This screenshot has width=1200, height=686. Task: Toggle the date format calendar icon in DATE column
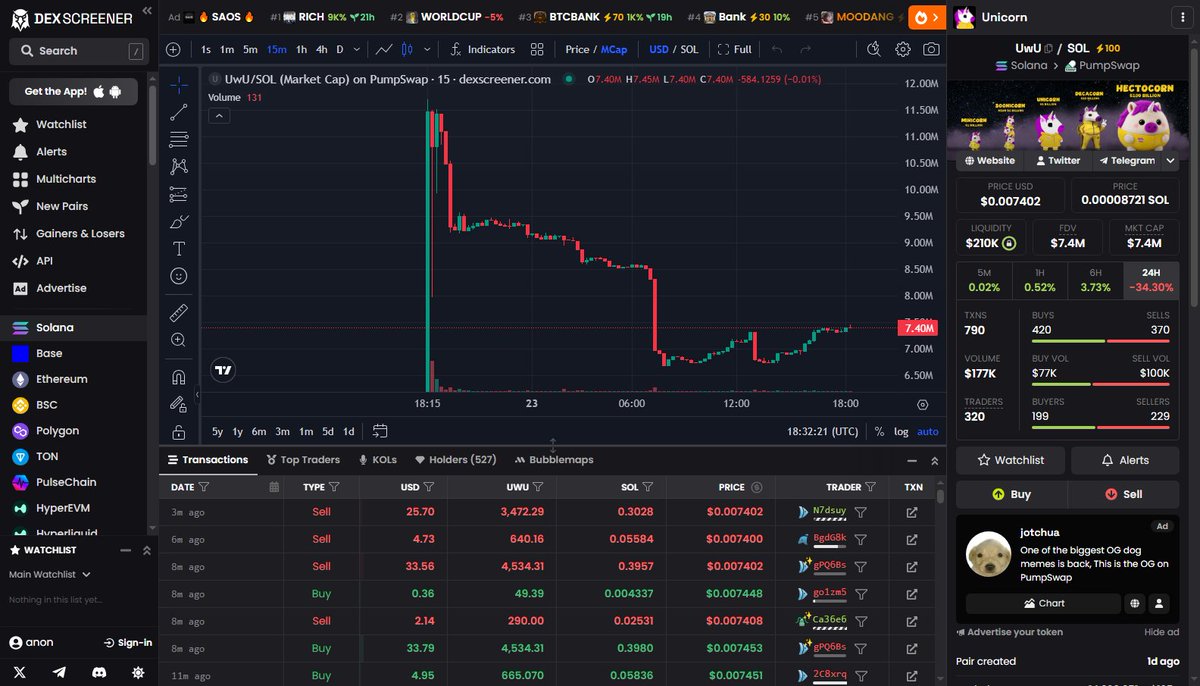click(274, 487)
